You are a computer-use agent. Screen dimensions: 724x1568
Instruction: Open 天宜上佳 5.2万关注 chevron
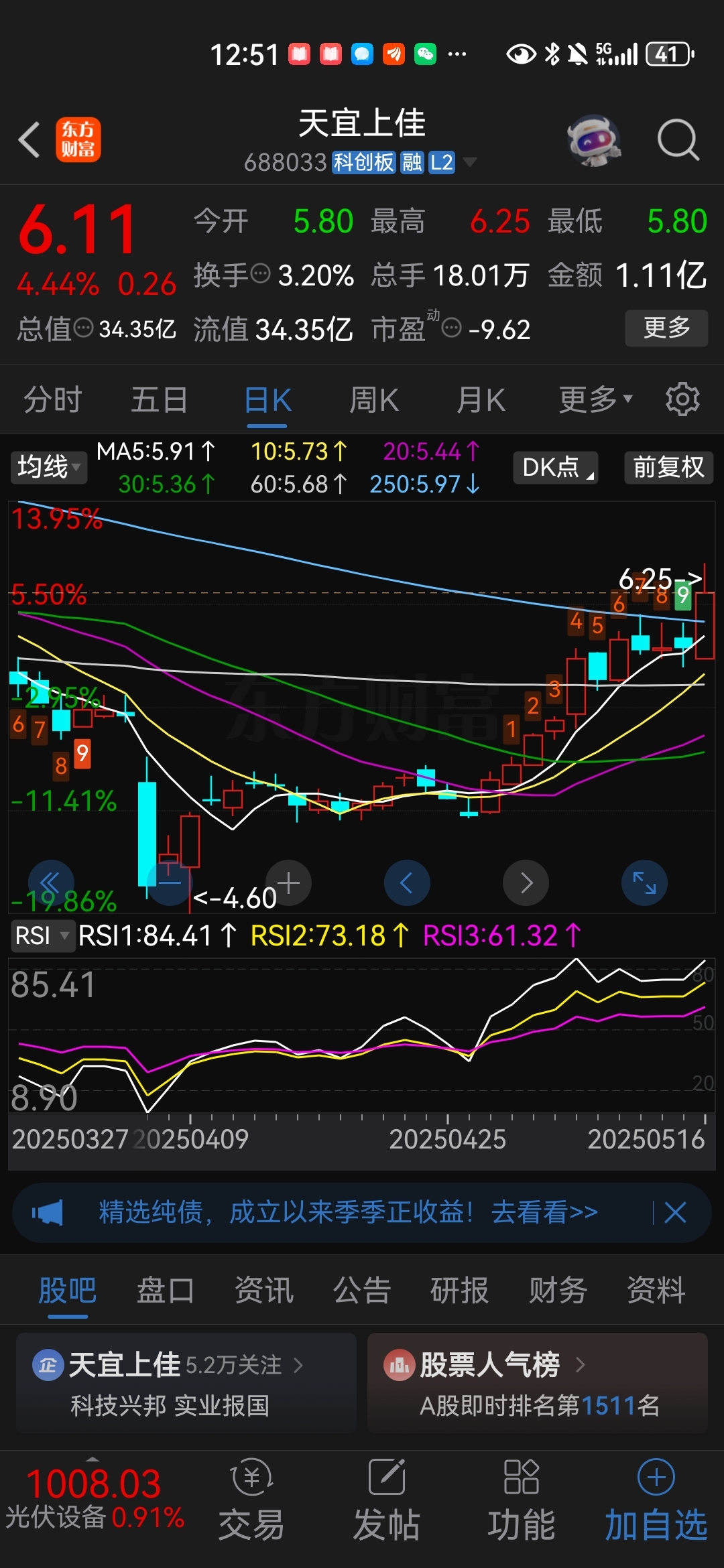pyautogui.click(x=299, y=1365)
